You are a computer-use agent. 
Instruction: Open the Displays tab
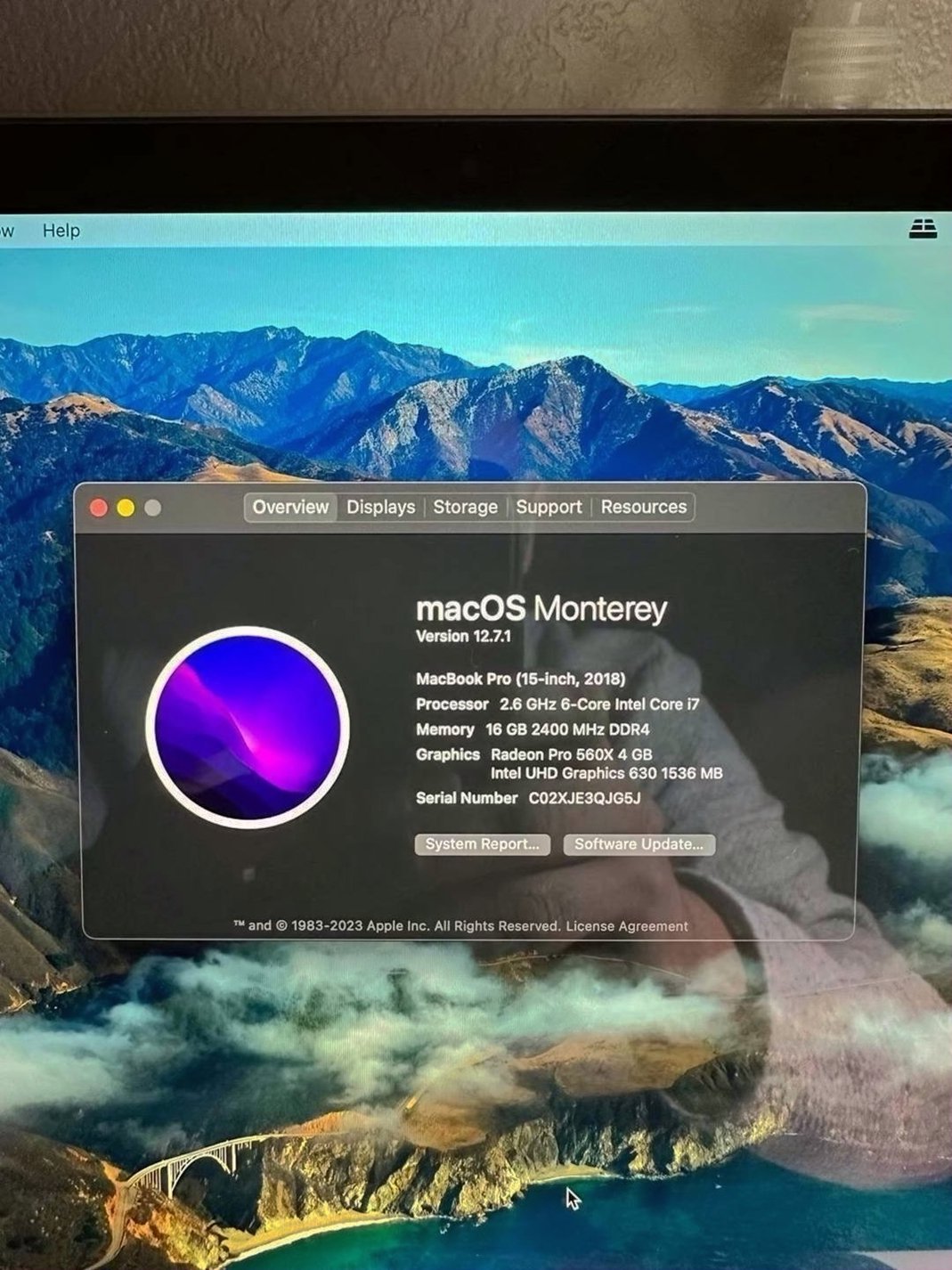pyautogui.click(x=381, y=507)
